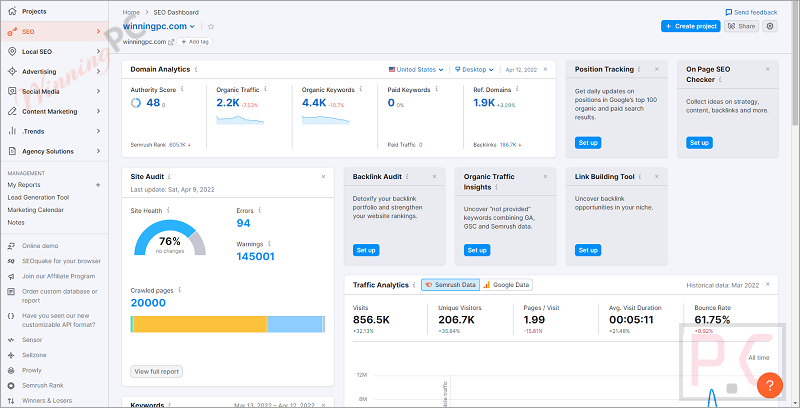Click the Local SEO pin icon
Image resolution: width=800 pixels, height=408 pixels.
pos(12,52)
